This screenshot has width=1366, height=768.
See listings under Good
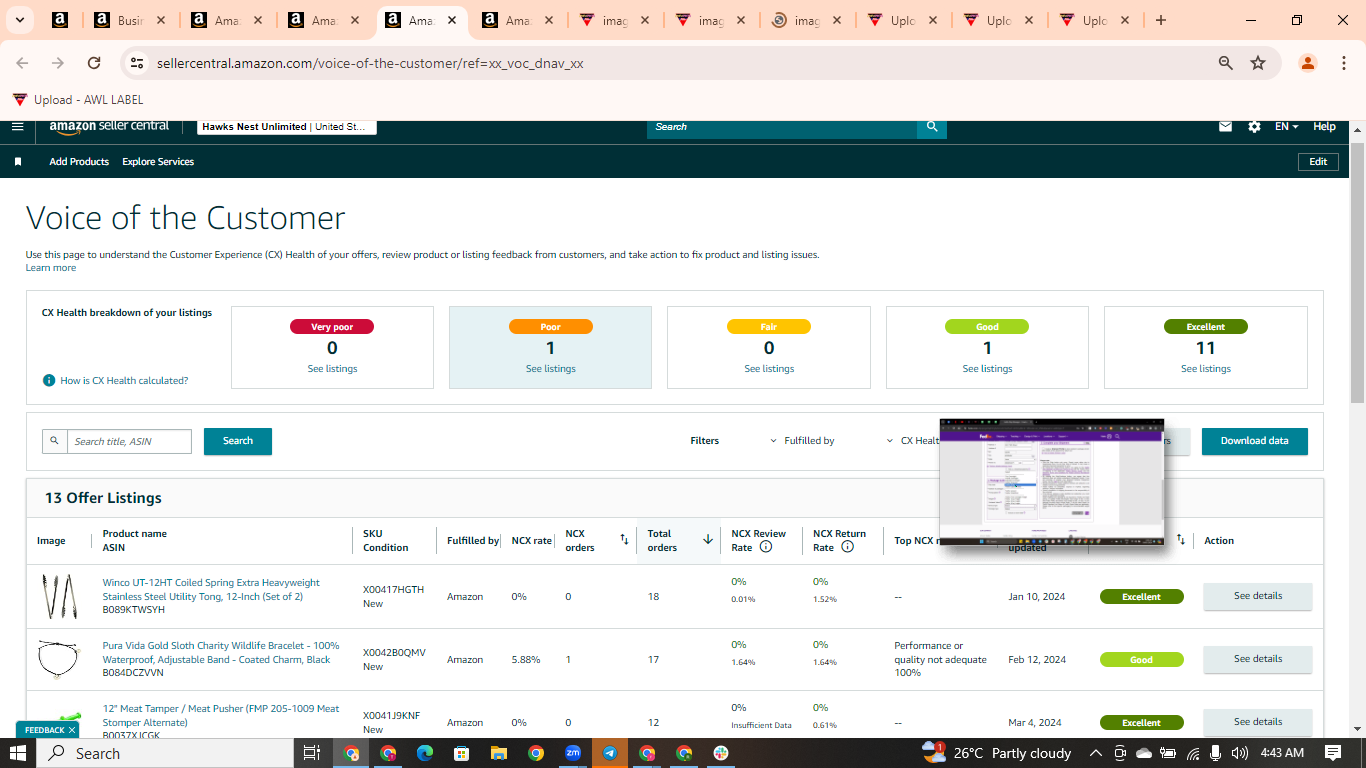click(987, 369)
